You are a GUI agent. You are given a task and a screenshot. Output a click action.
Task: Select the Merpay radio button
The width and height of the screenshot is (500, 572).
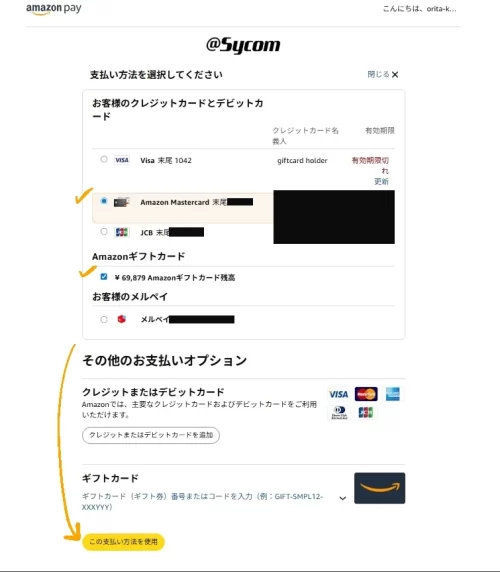click(x=104, y=320)
